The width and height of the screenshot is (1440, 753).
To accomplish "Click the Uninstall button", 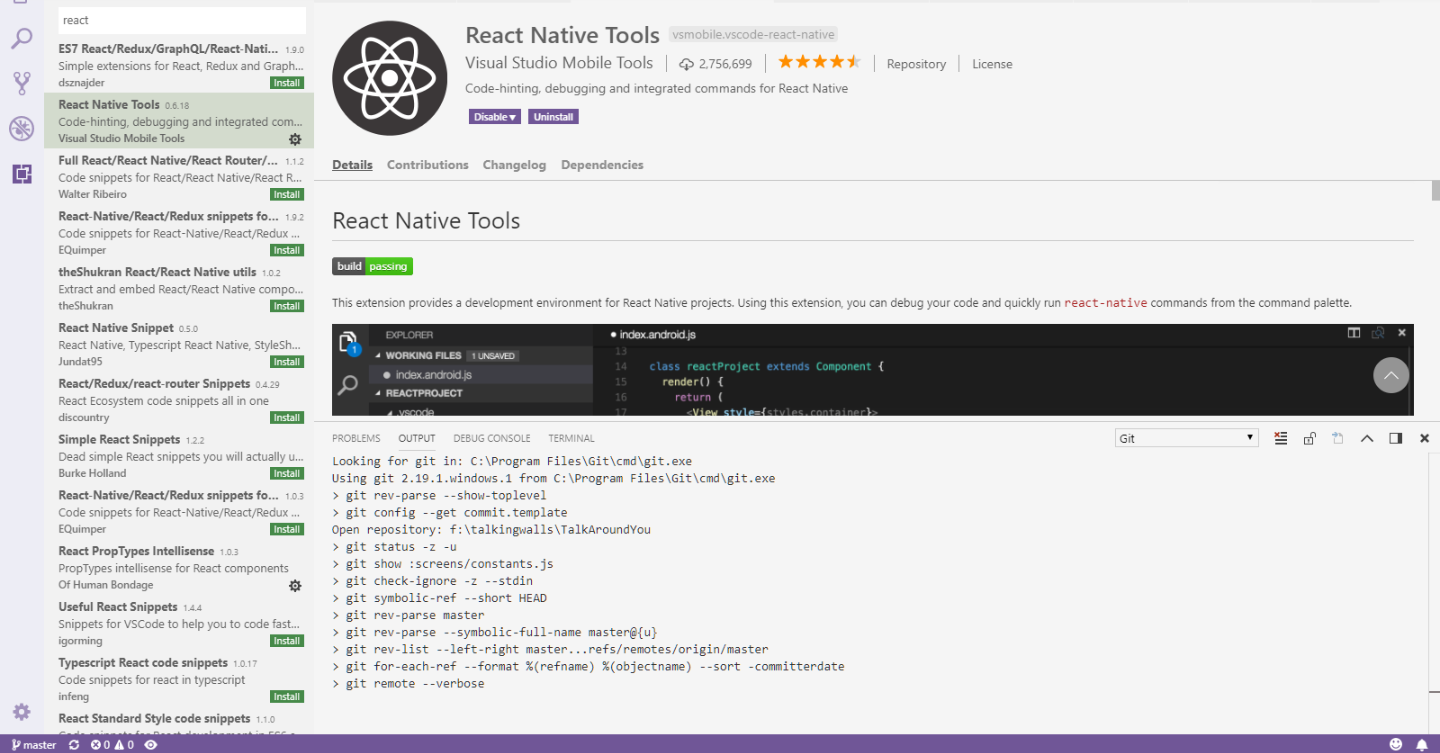I will [553, 117].
